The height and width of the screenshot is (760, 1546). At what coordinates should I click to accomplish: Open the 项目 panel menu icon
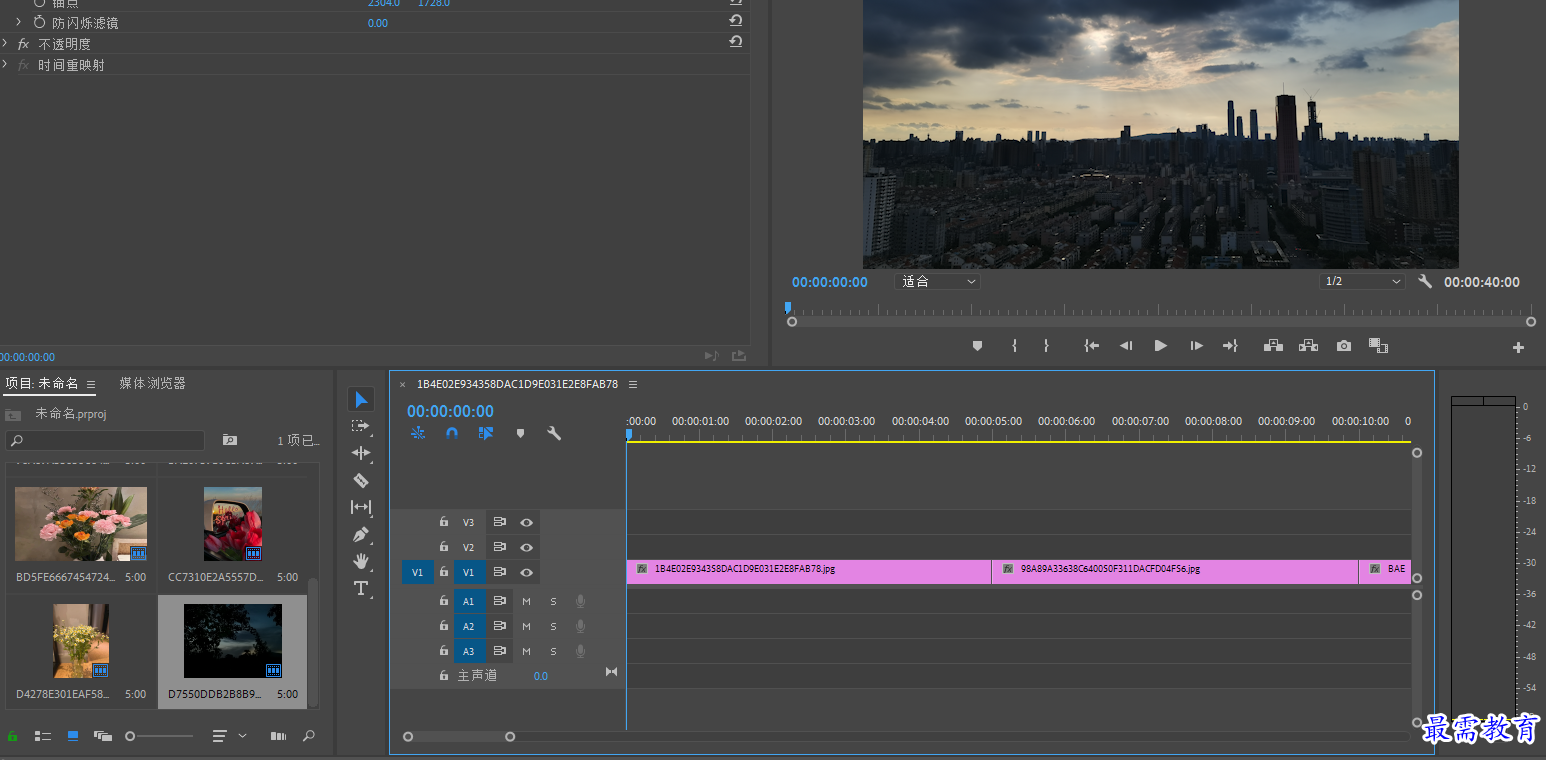point(91,384)
